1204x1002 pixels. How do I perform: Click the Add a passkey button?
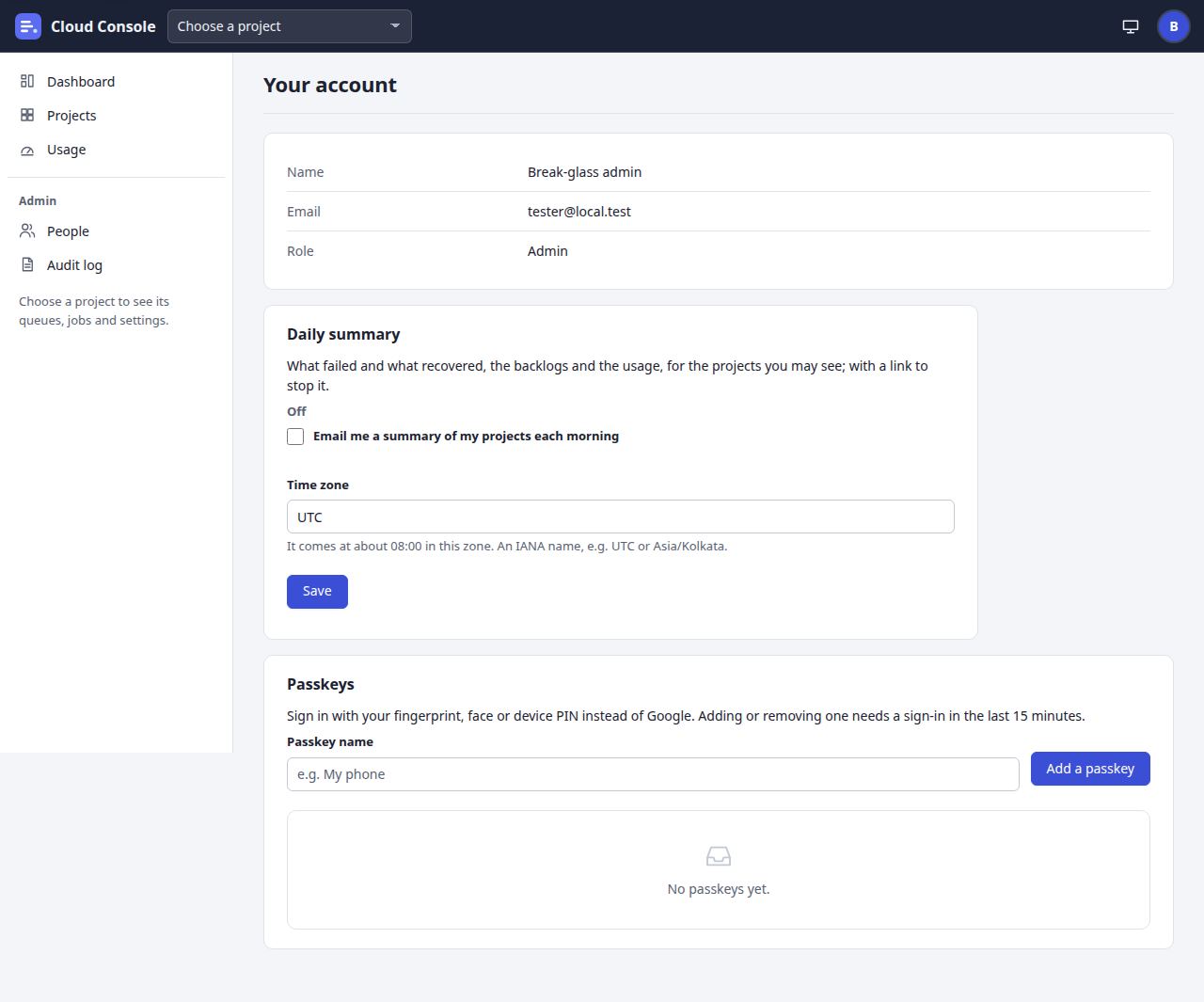coord(1090,769)
